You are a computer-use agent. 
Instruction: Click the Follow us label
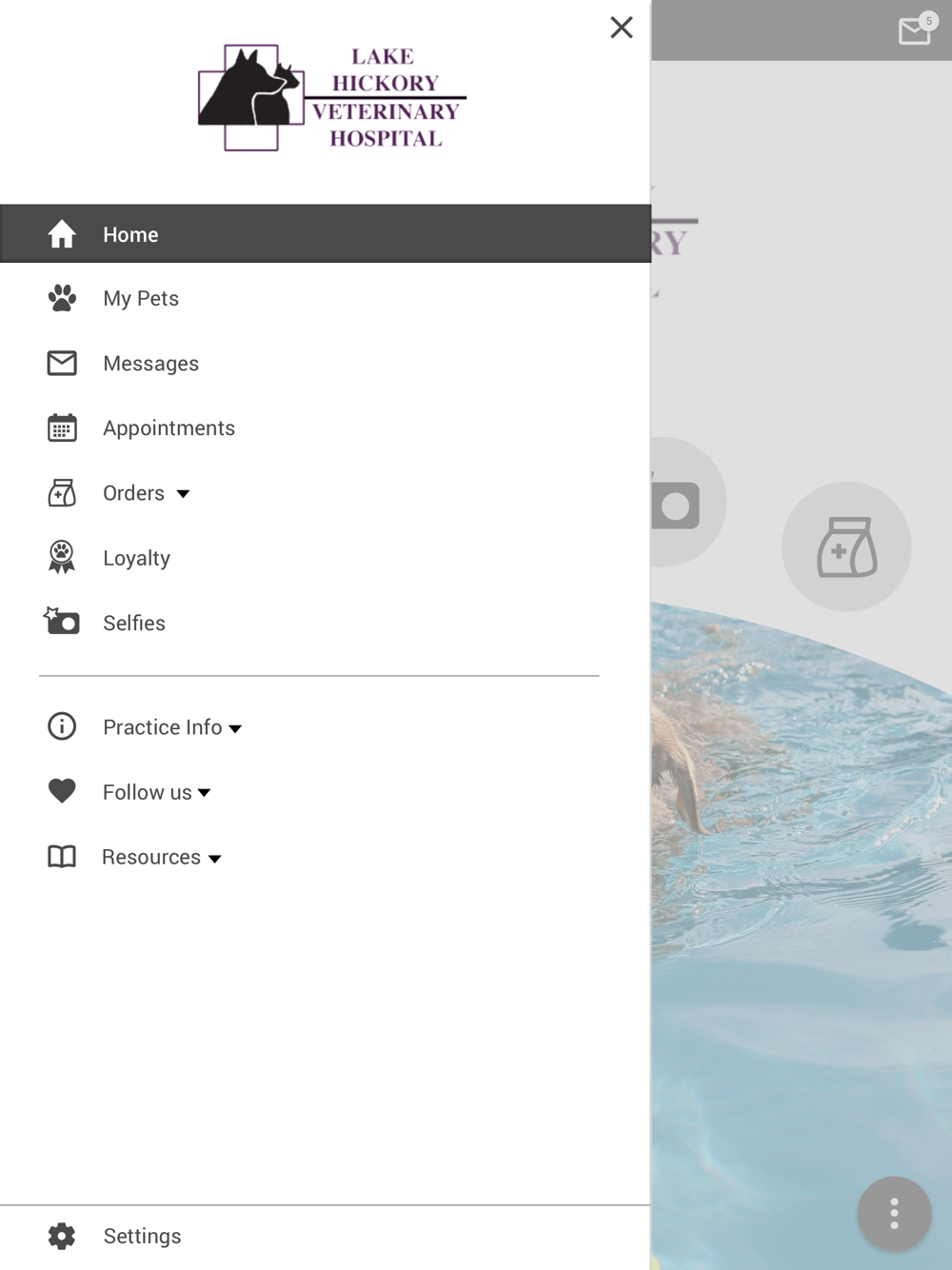(148, 792)
